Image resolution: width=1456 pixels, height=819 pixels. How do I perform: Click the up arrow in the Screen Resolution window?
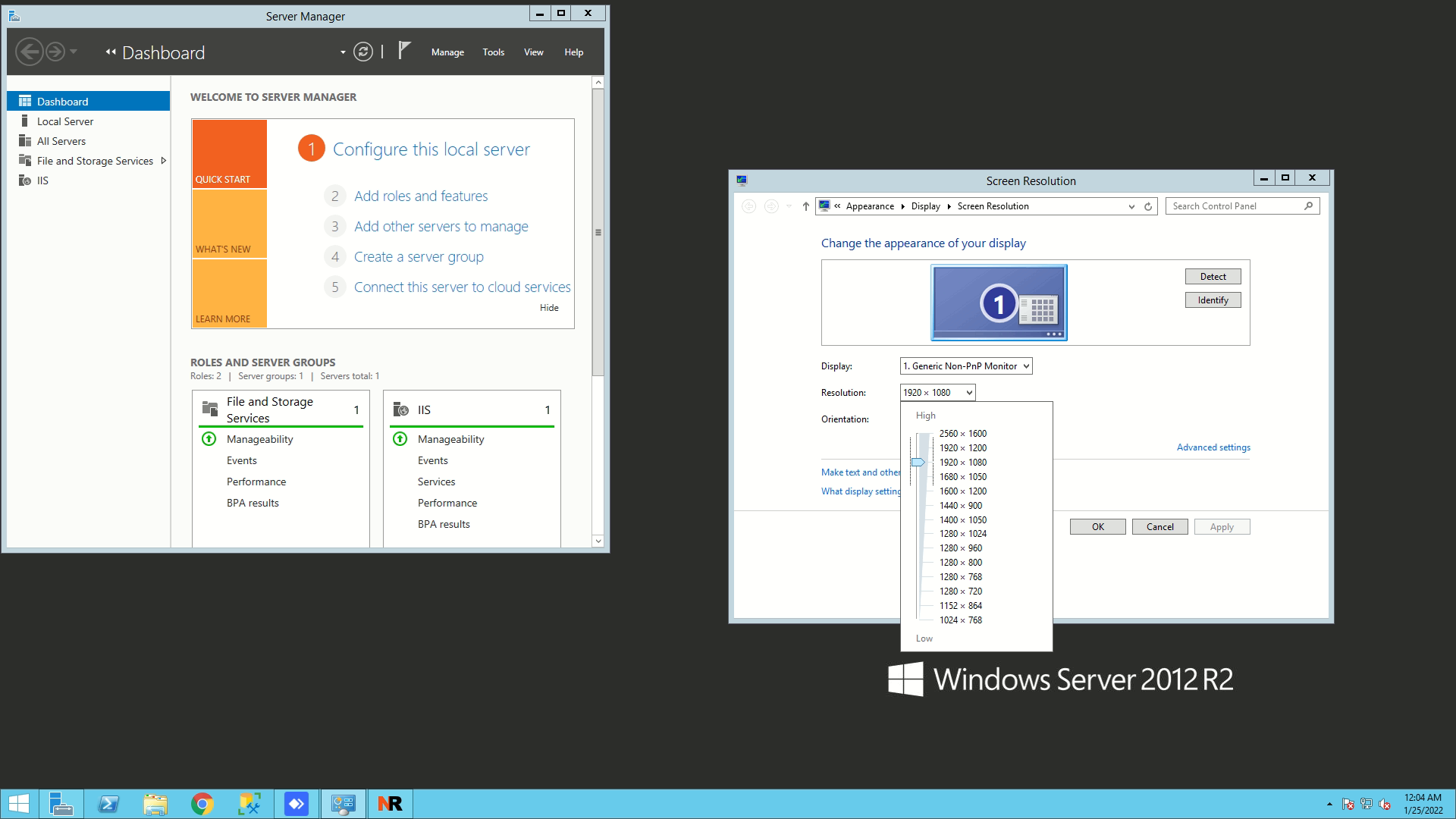pyautogui.click(x=805, y=206)
